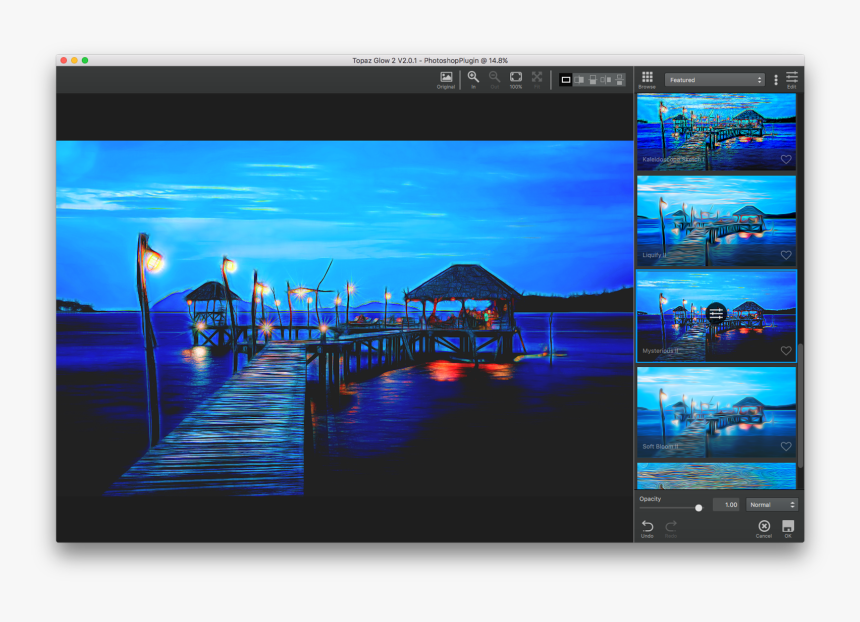The width and height of the screenshot is (860, 622).
Task: Select the side-by-side split view mode
Action: [x=580, y=77]
